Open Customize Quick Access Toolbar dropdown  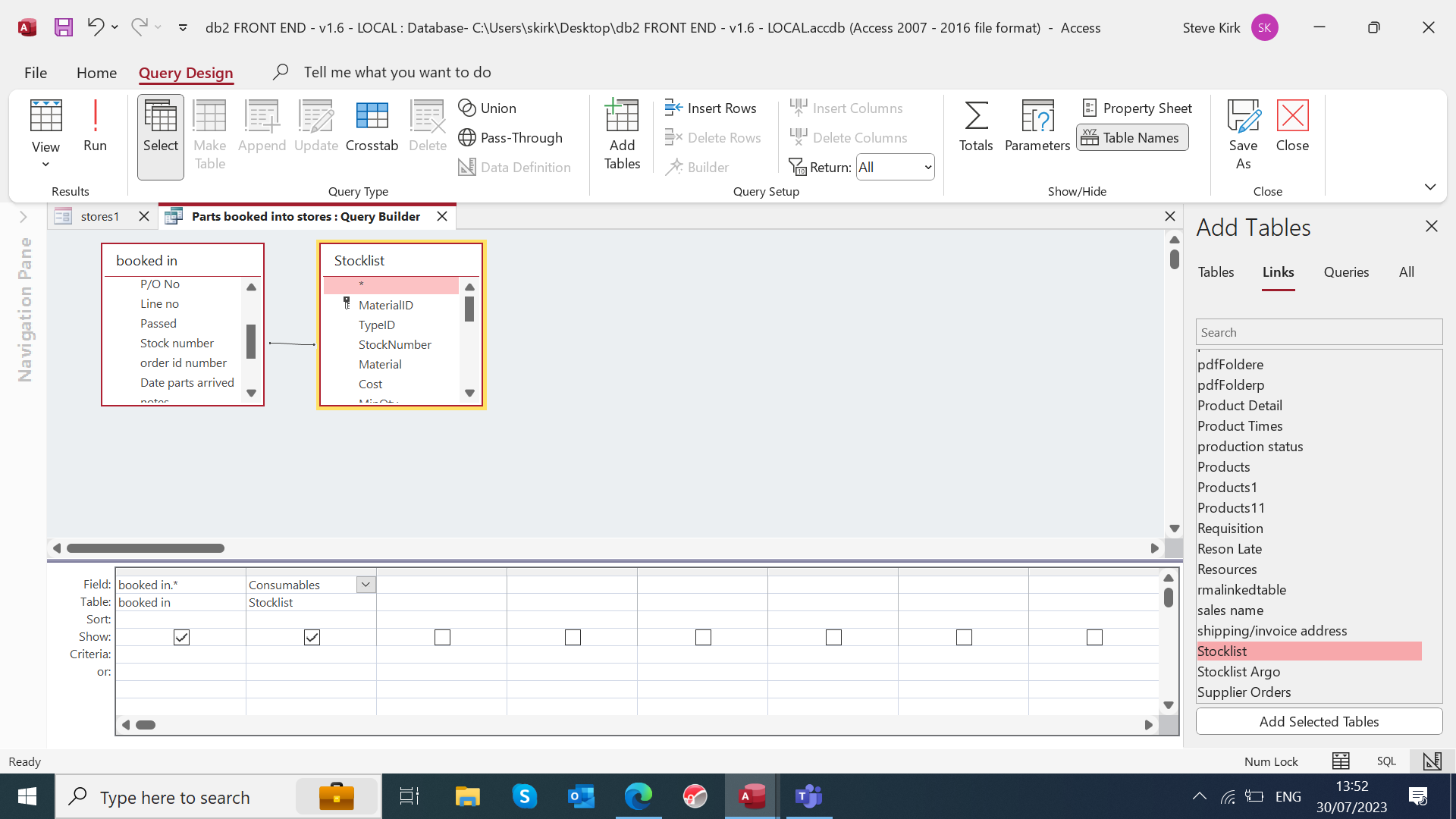pyautogui.click(x=183, y=27)
